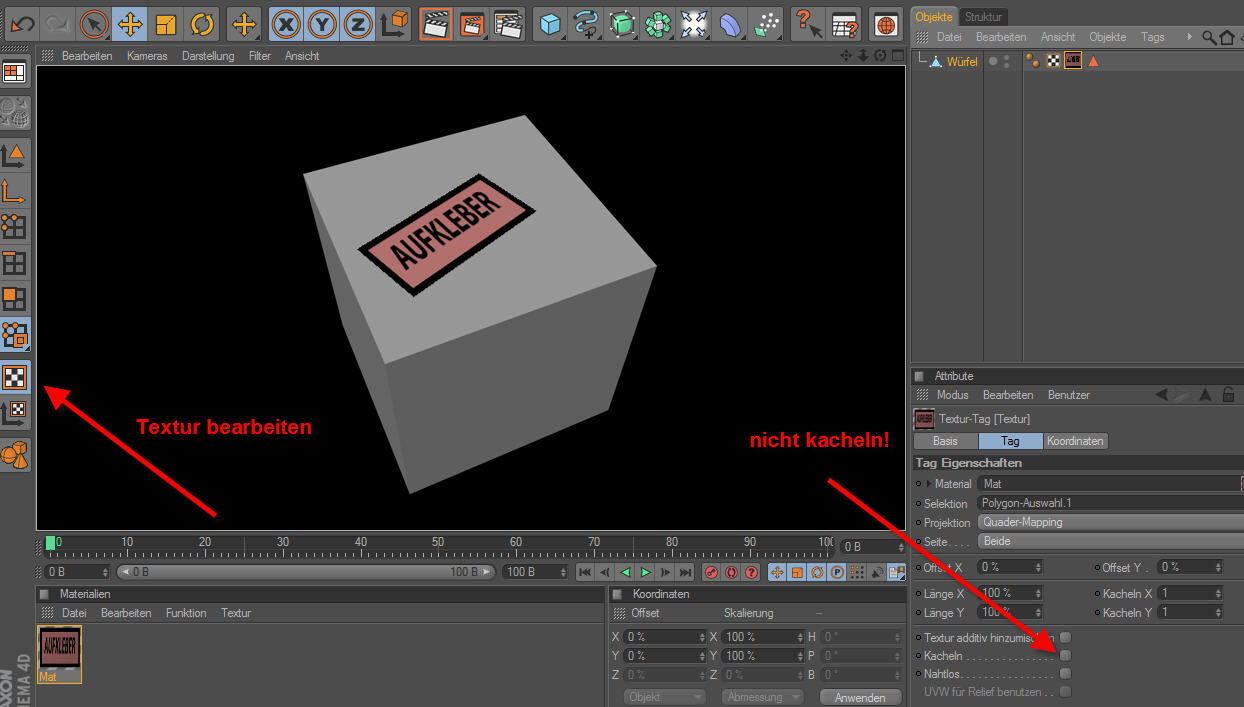The image size is (1244, 707).
Task: Toggle the X axis lock
Action: click(x=287, y=22)
